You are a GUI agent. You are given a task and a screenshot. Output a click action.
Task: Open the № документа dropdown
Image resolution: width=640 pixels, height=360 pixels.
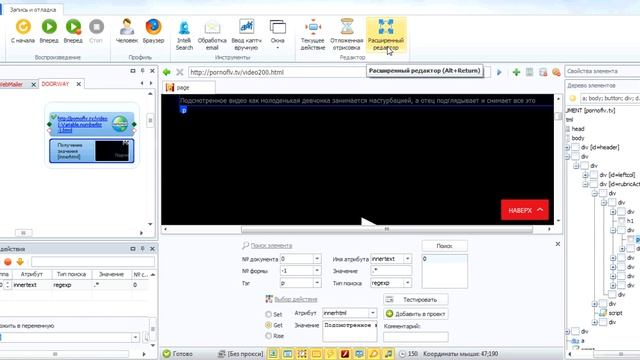pos(317,259)
